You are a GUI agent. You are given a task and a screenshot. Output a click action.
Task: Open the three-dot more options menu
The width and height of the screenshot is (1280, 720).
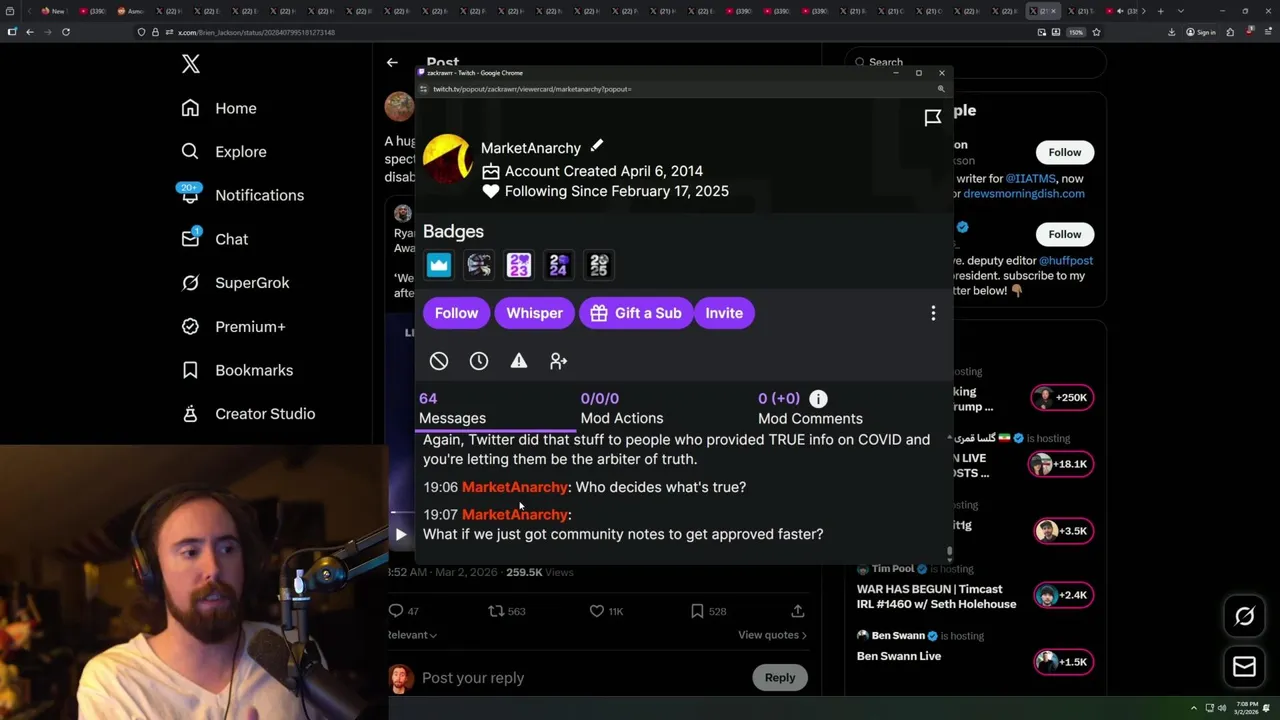(x=933, y=313)
